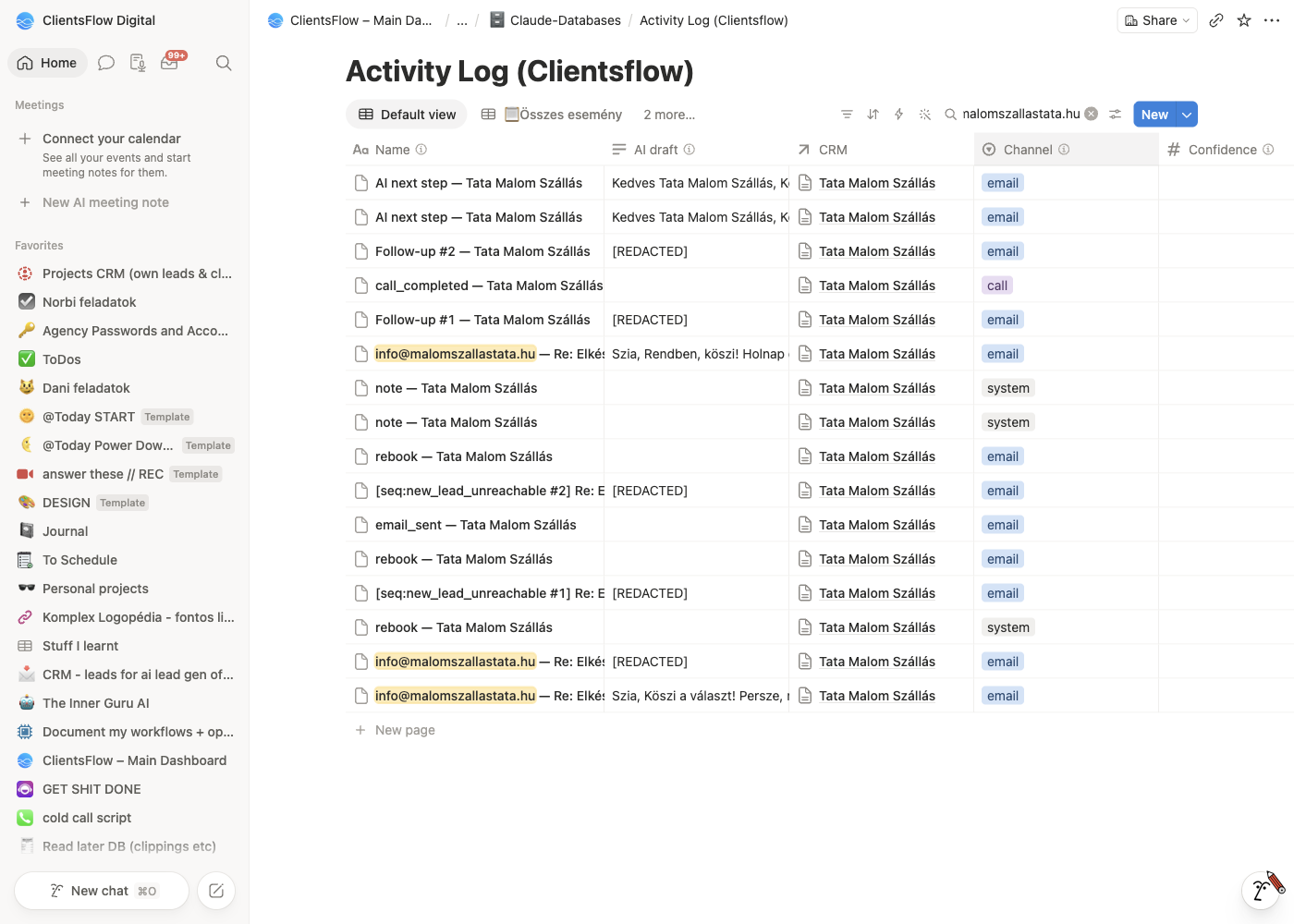Click the Activity Log (Clientsflow) breadcrumb
This screenshot has height=924, width=1294.
(x=714, y=20)
